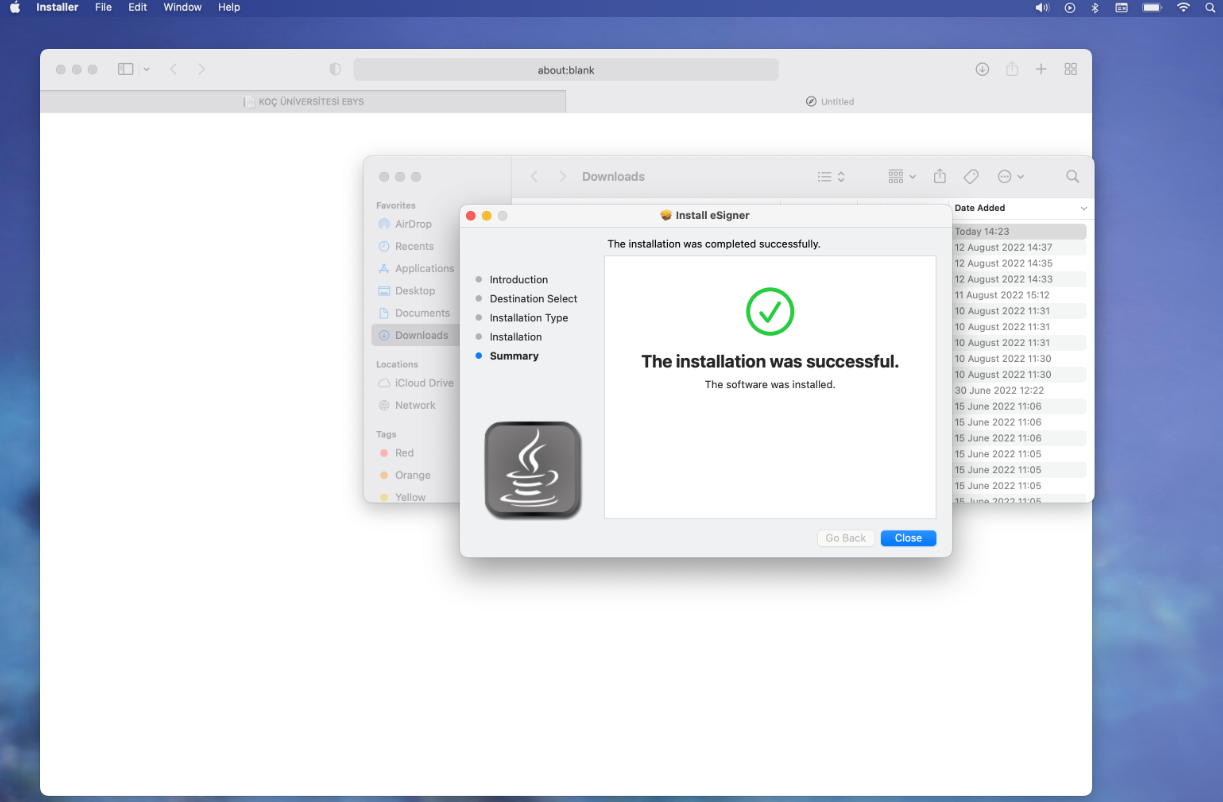Open the Downloads tag icon in Finder toolbar

[x=970, y=176]
